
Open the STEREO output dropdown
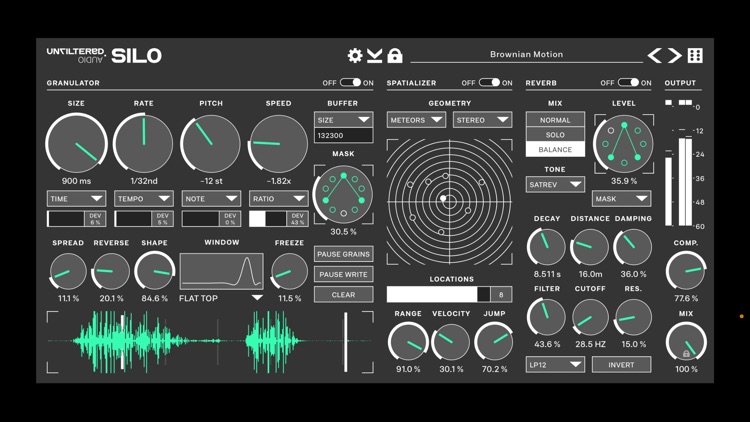coord(482,120)
